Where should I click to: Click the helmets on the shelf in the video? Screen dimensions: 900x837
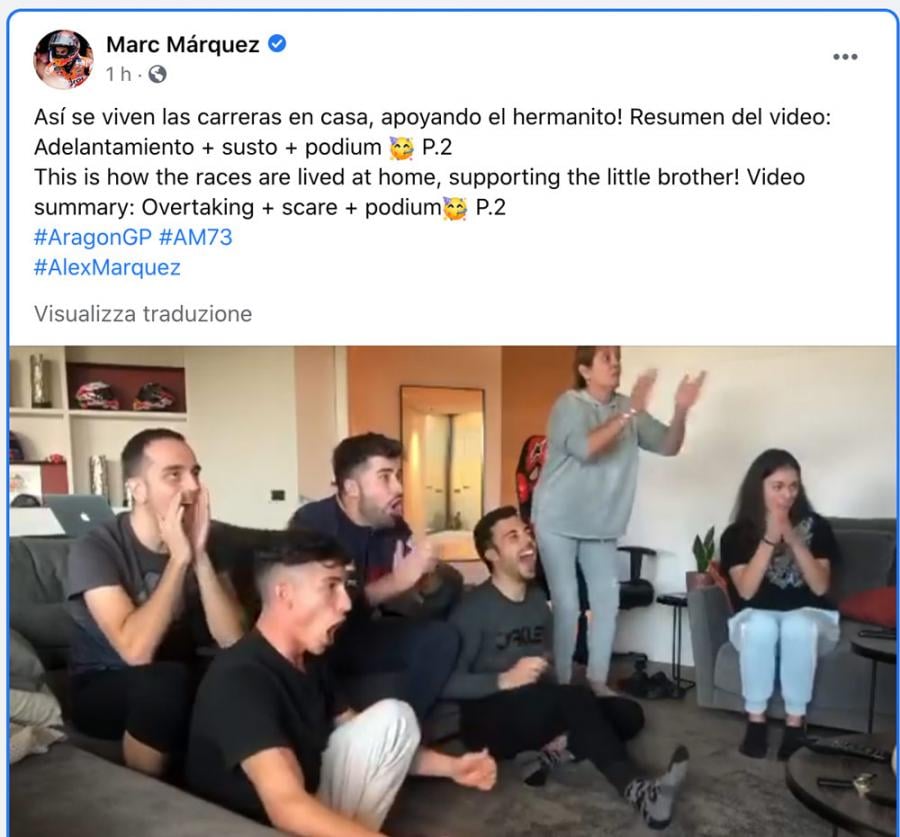pos(125,396)
